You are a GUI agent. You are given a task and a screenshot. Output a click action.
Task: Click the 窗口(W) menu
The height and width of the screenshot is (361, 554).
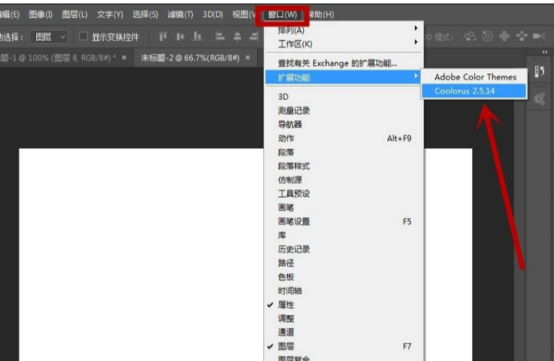click(x=282, y=15)
